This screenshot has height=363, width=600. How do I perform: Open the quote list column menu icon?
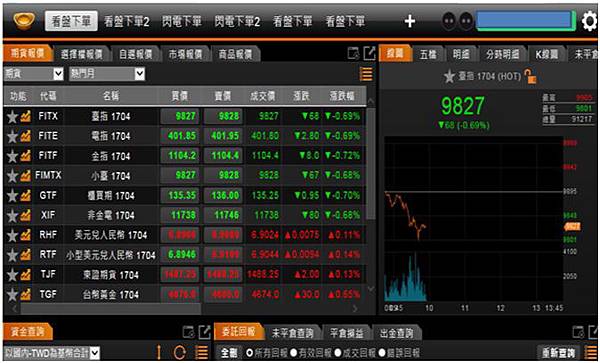point(366,74)
